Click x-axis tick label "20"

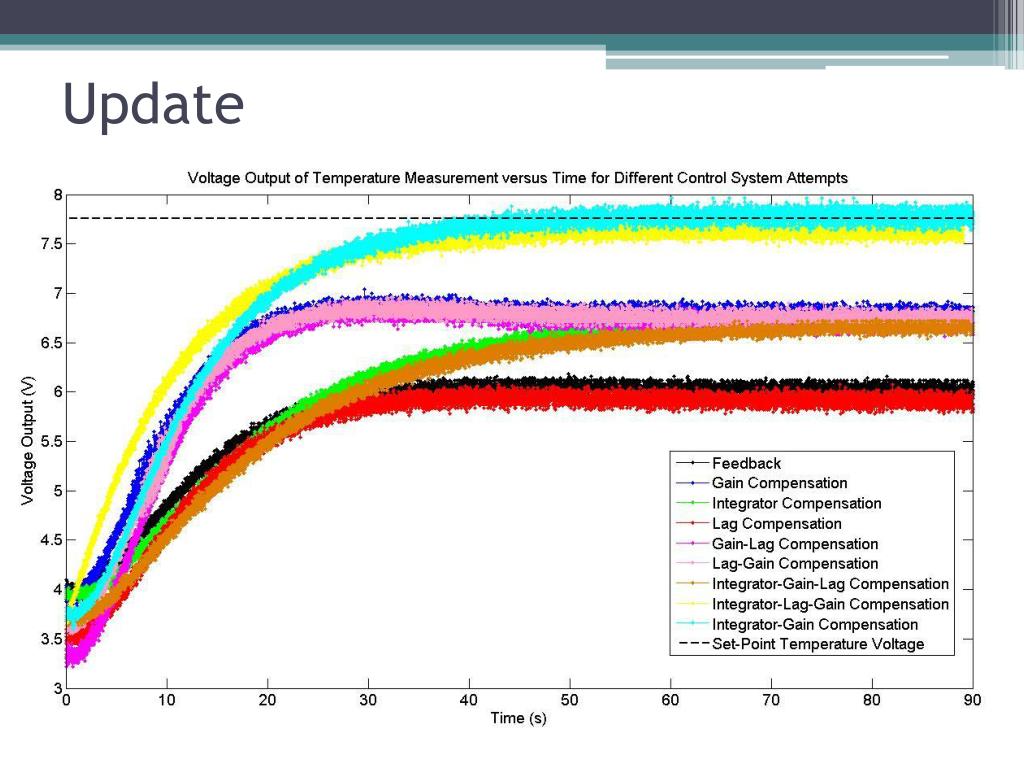pyautogui.click(x=267, y=700)
